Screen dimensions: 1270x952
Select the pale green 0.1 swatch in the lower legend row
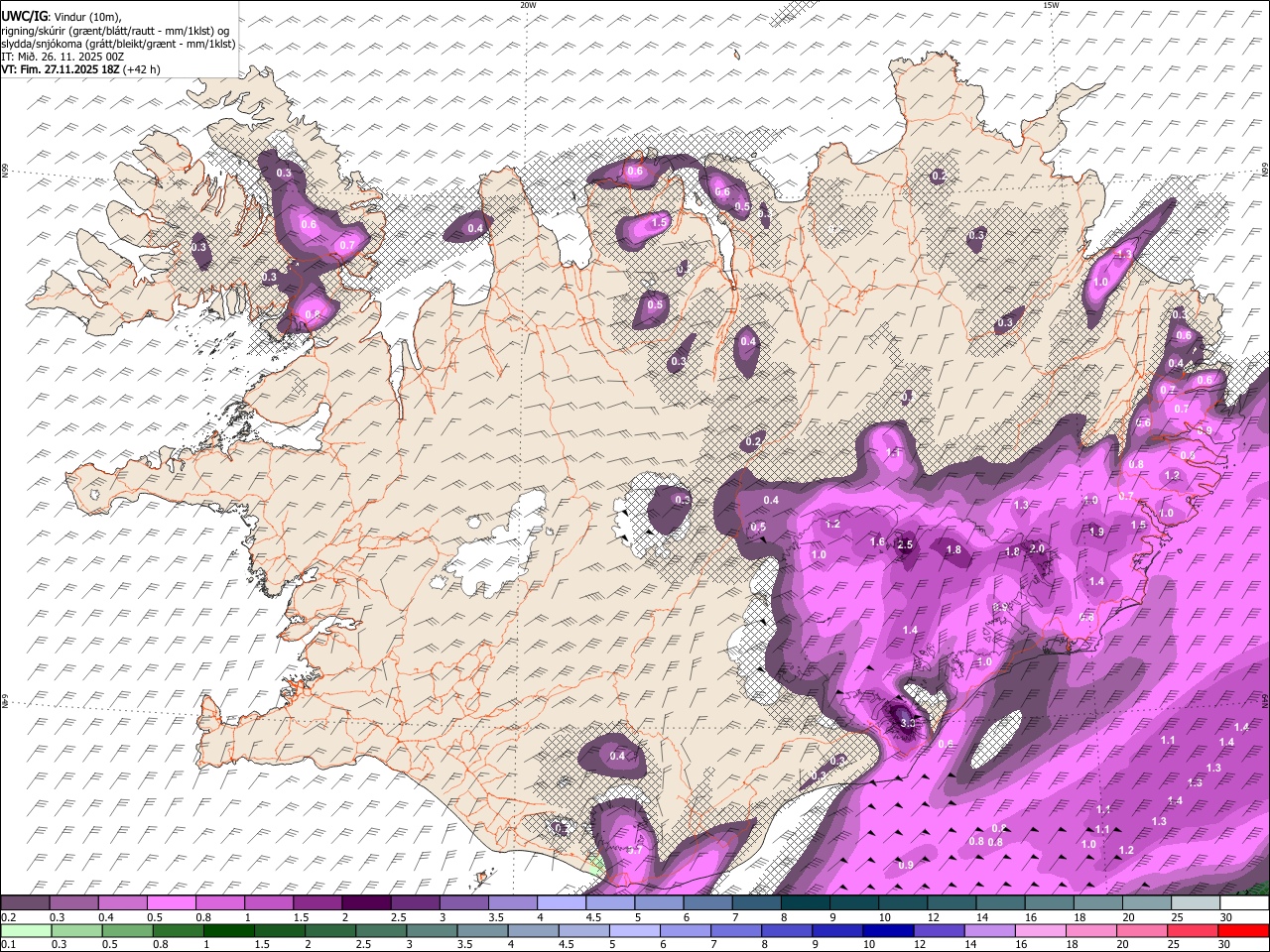click(x=25, y=930)
